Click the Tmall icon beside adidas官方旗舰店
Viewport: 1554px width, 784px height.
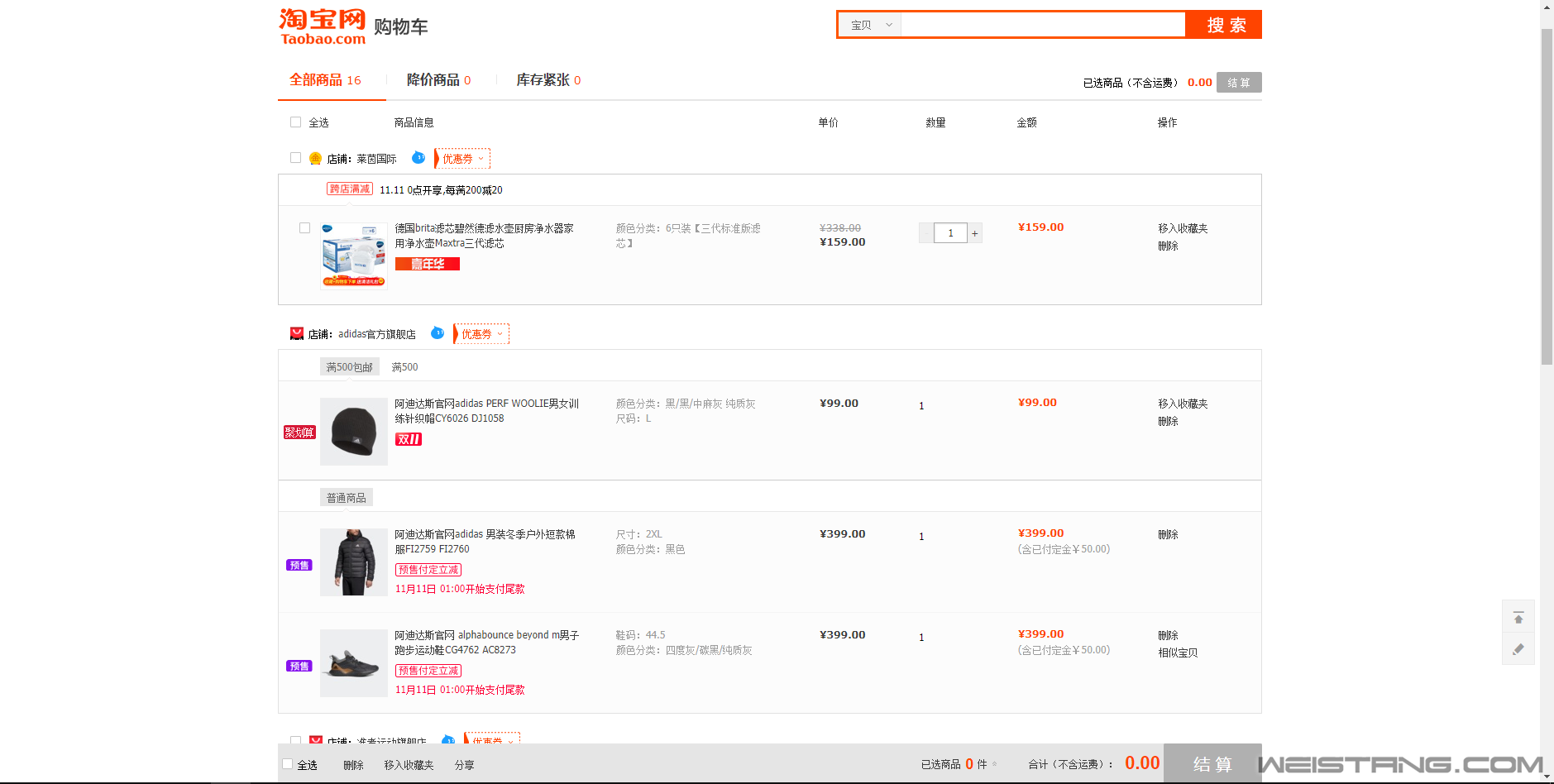(x=297, y=333)
